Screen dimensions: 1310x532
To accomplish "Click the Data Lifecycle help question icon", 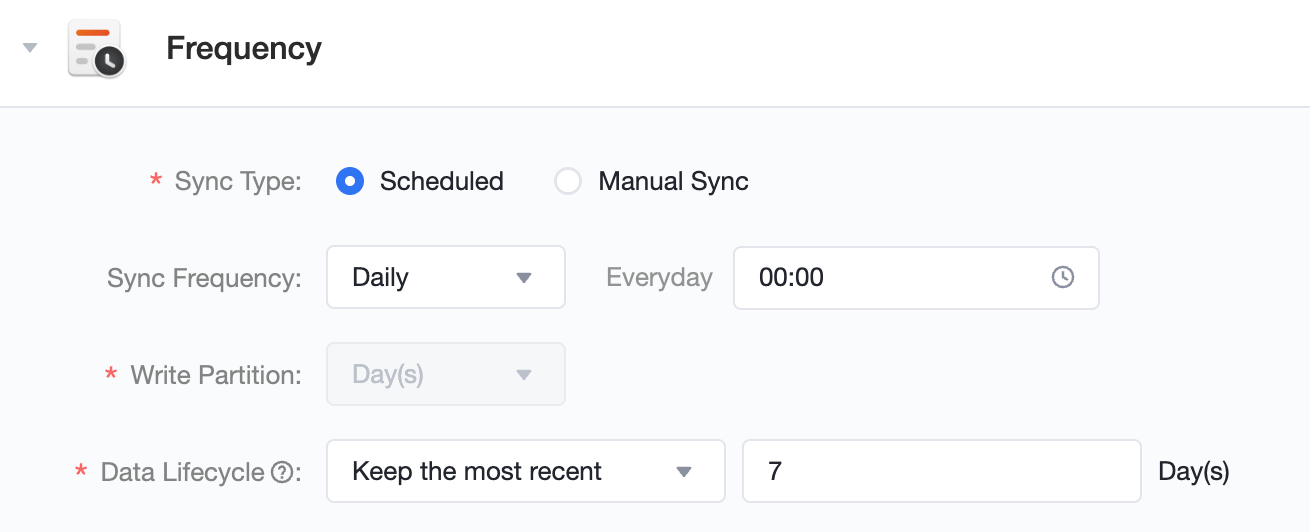I will [x=282, y=472].
